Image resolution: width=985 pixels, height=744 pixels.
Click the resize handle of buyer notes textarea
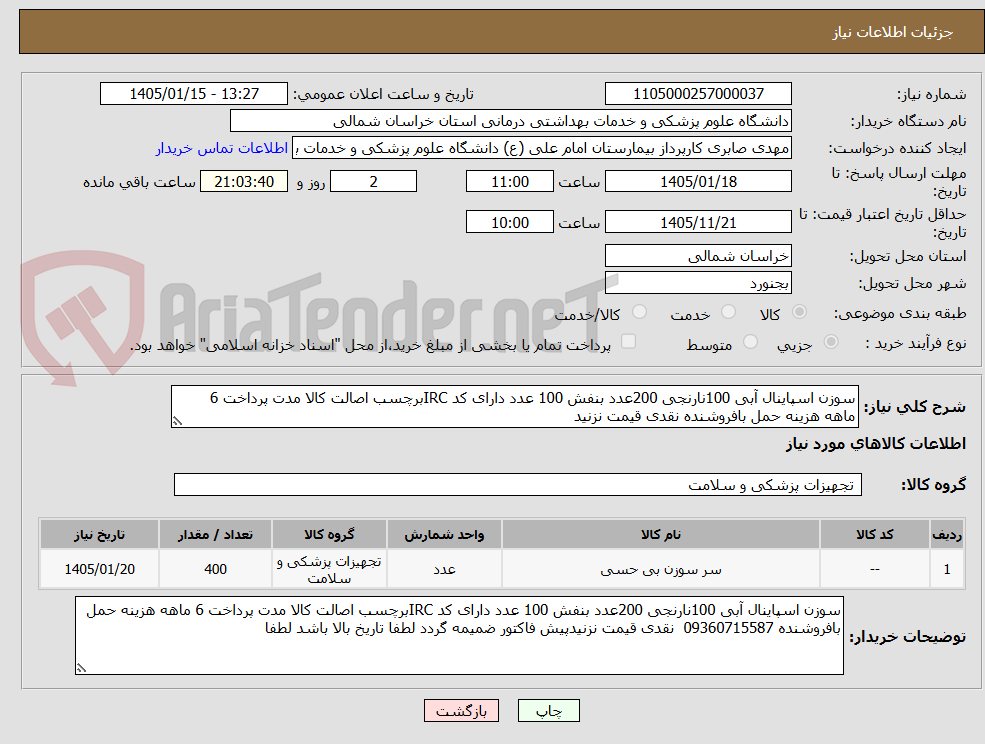81,669
